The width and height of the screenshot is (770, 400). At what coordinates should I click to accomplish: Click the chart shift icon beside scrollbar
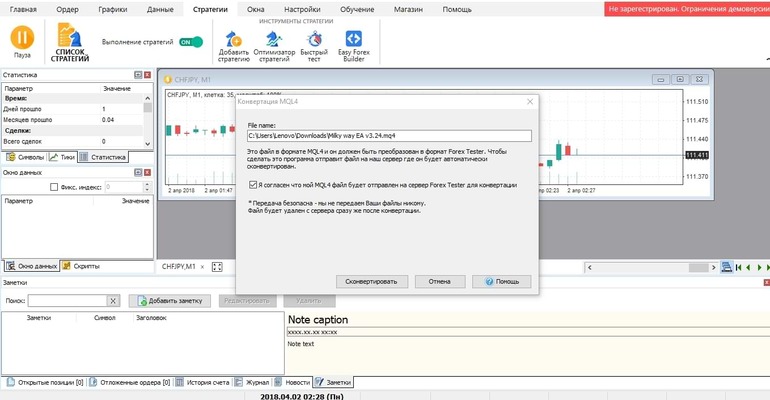pyautogui.click(x=727, y=267)
